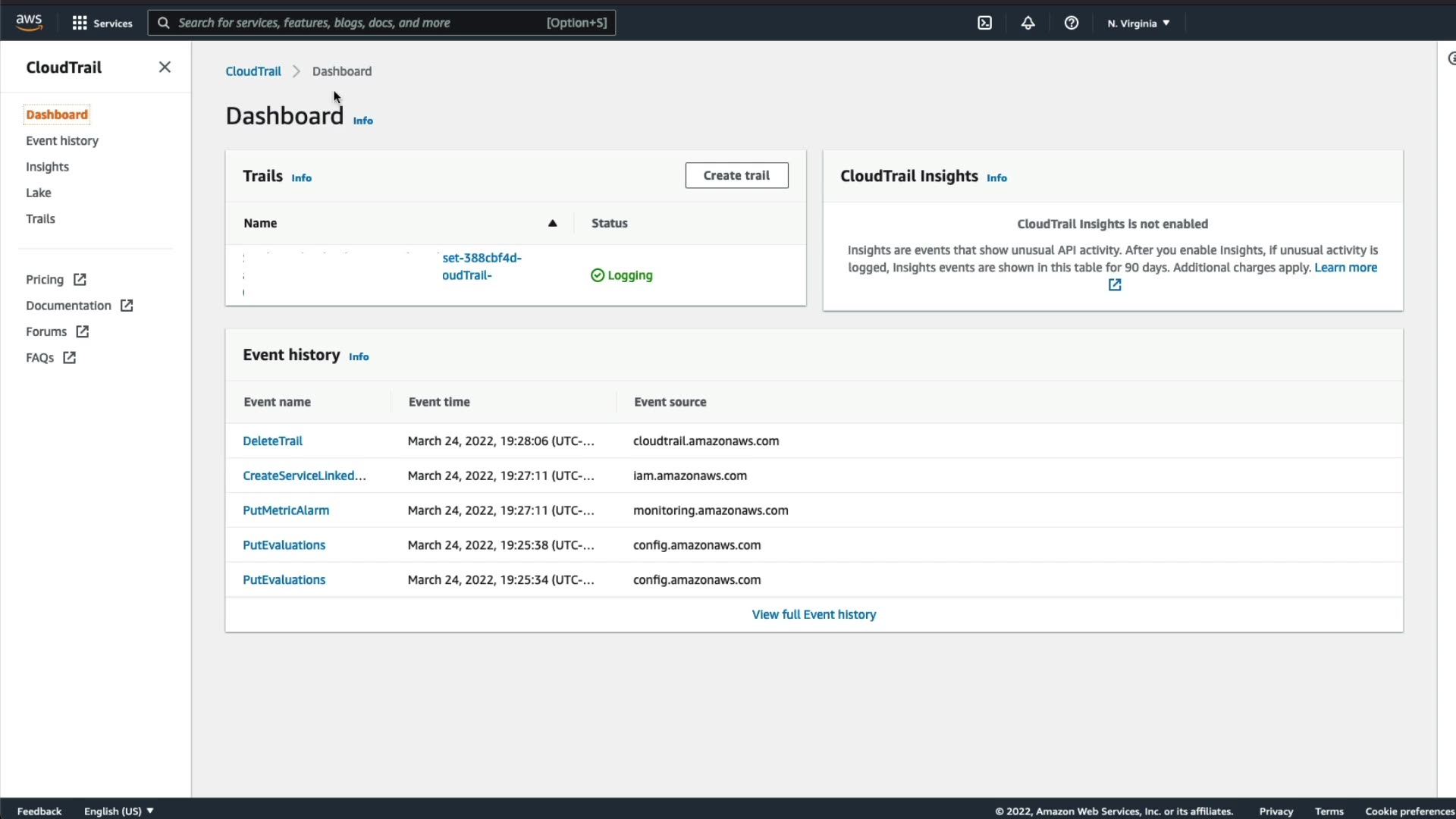Open the DeleteTrail event
The width and height of the screenshot is (1456, 819).
click(272, 441)
